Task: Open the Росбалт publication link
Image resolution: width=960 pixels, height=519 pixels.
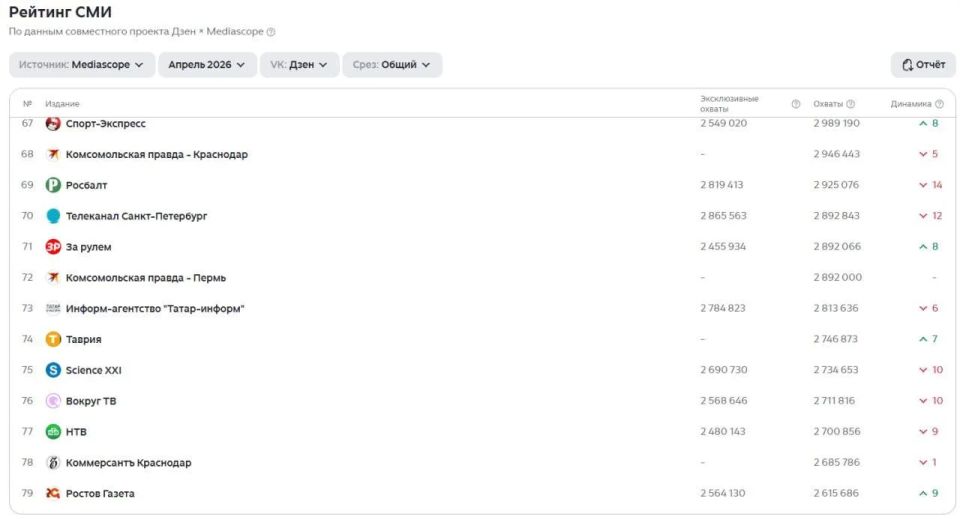Action: [x=86, y=185]
